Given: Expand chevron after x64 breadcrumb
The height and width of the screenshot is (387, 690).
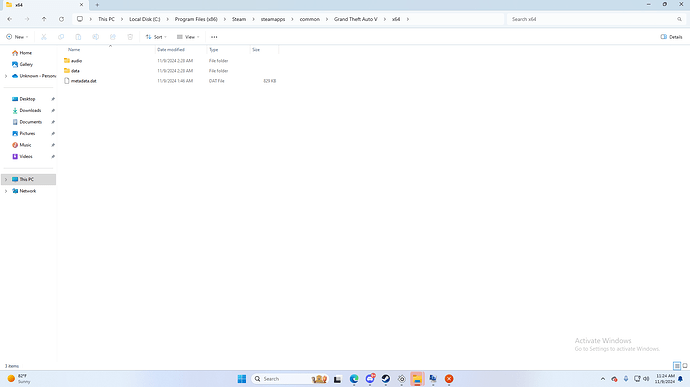Looking at the screenshot, I should click(x=407, y=19).
